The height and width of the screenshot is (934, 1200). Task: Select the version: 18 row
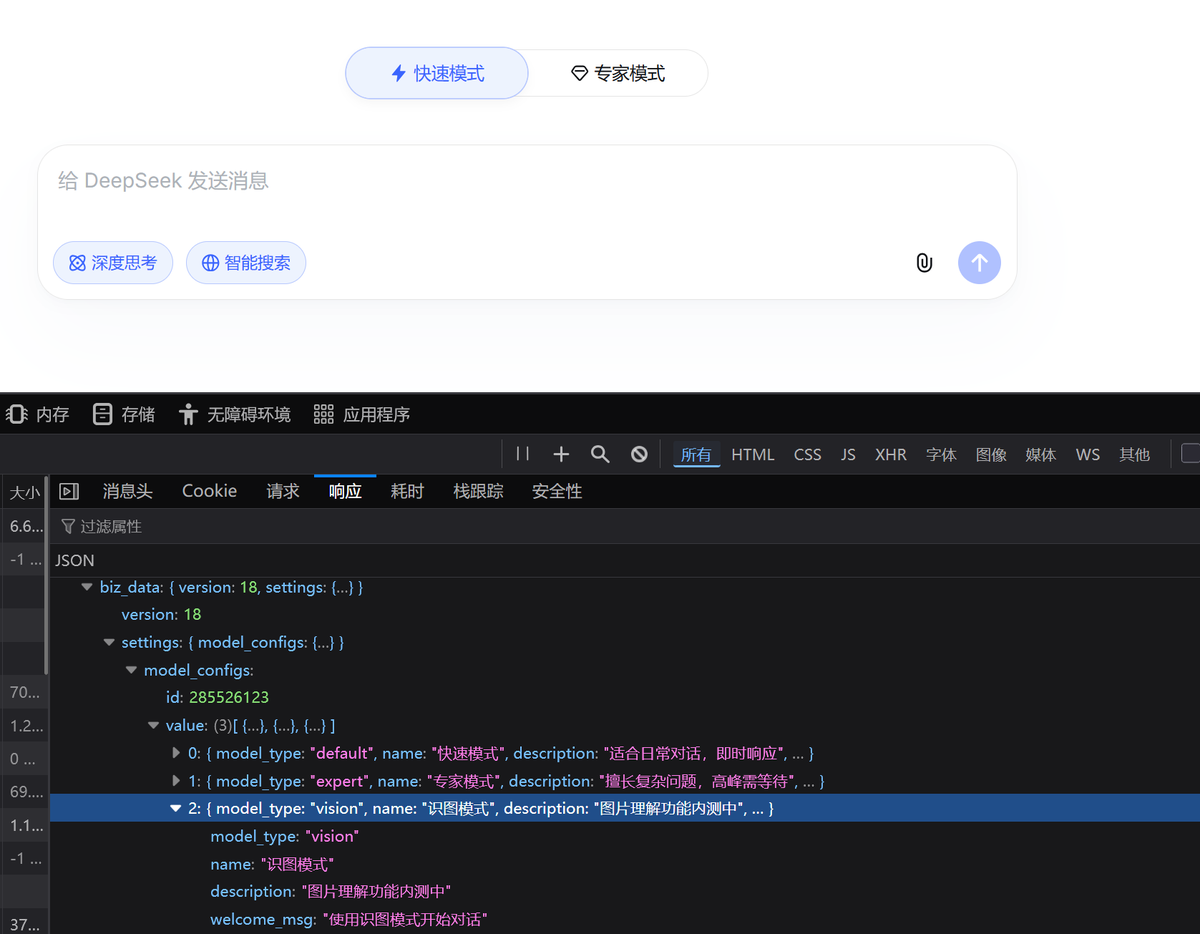click(x=625, y=614)
